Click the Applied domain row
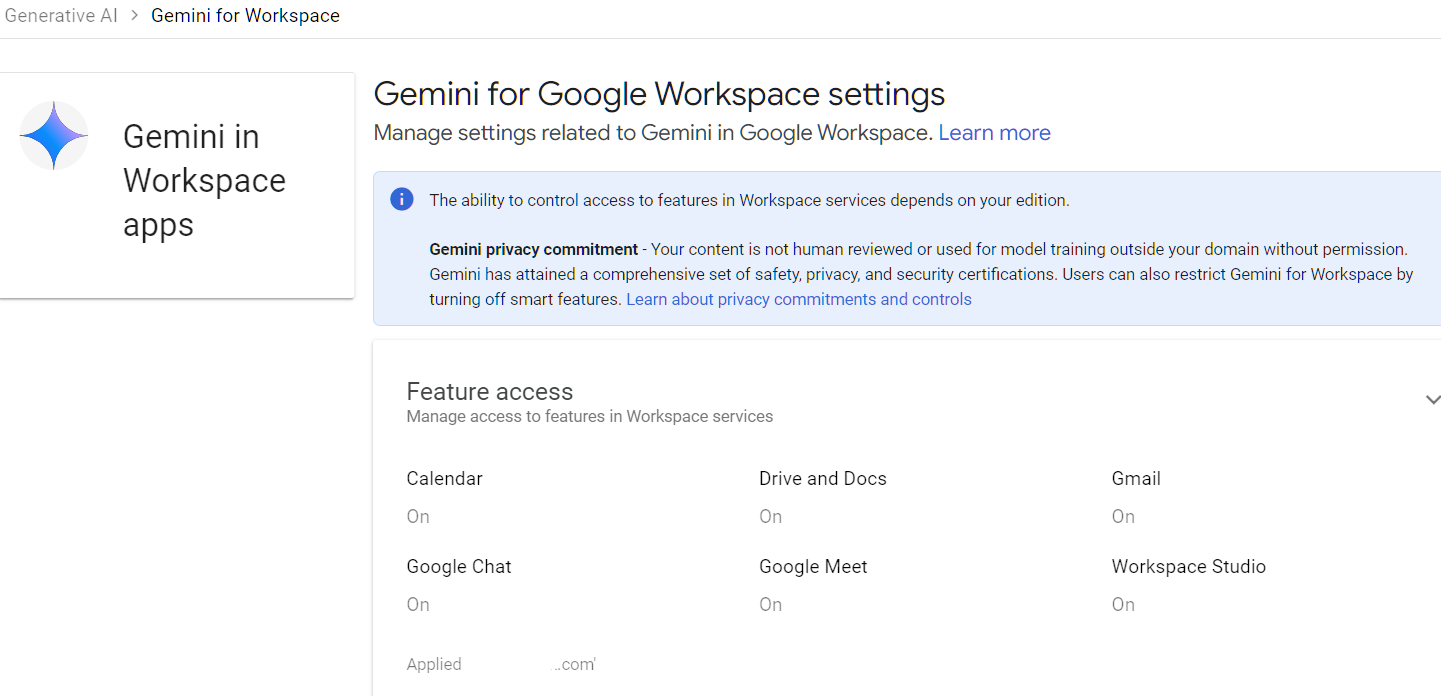The image size is (1441, 696). pyautogui.click(x=500, y=663)
